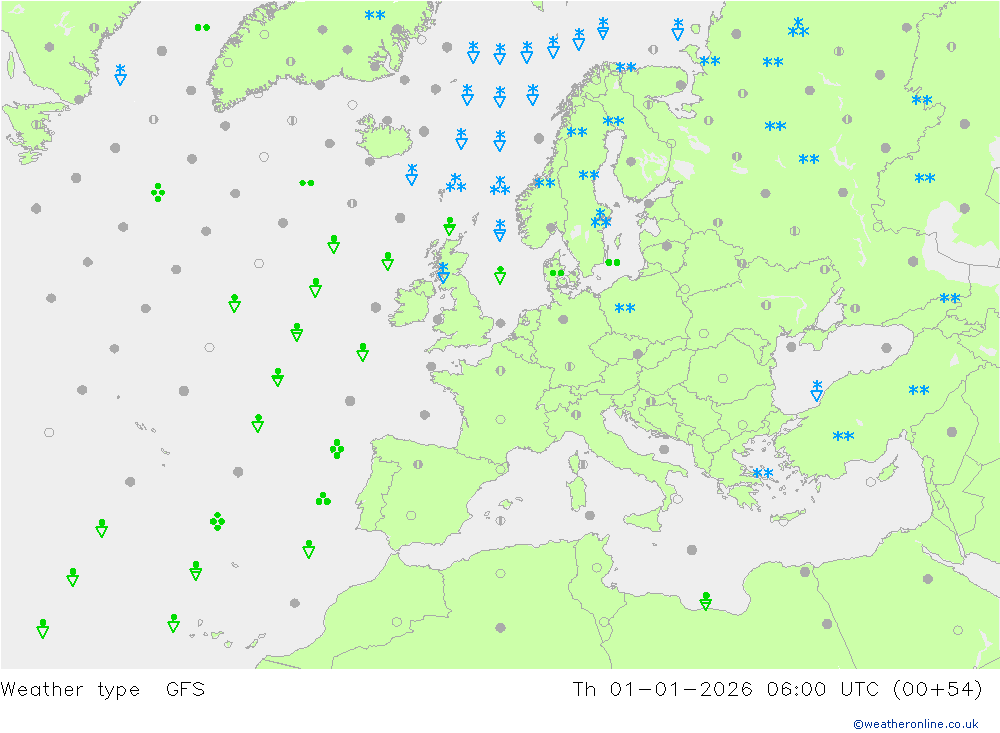
Task: Click the open circle symbol over Tunisia
Action: (597, 568)
